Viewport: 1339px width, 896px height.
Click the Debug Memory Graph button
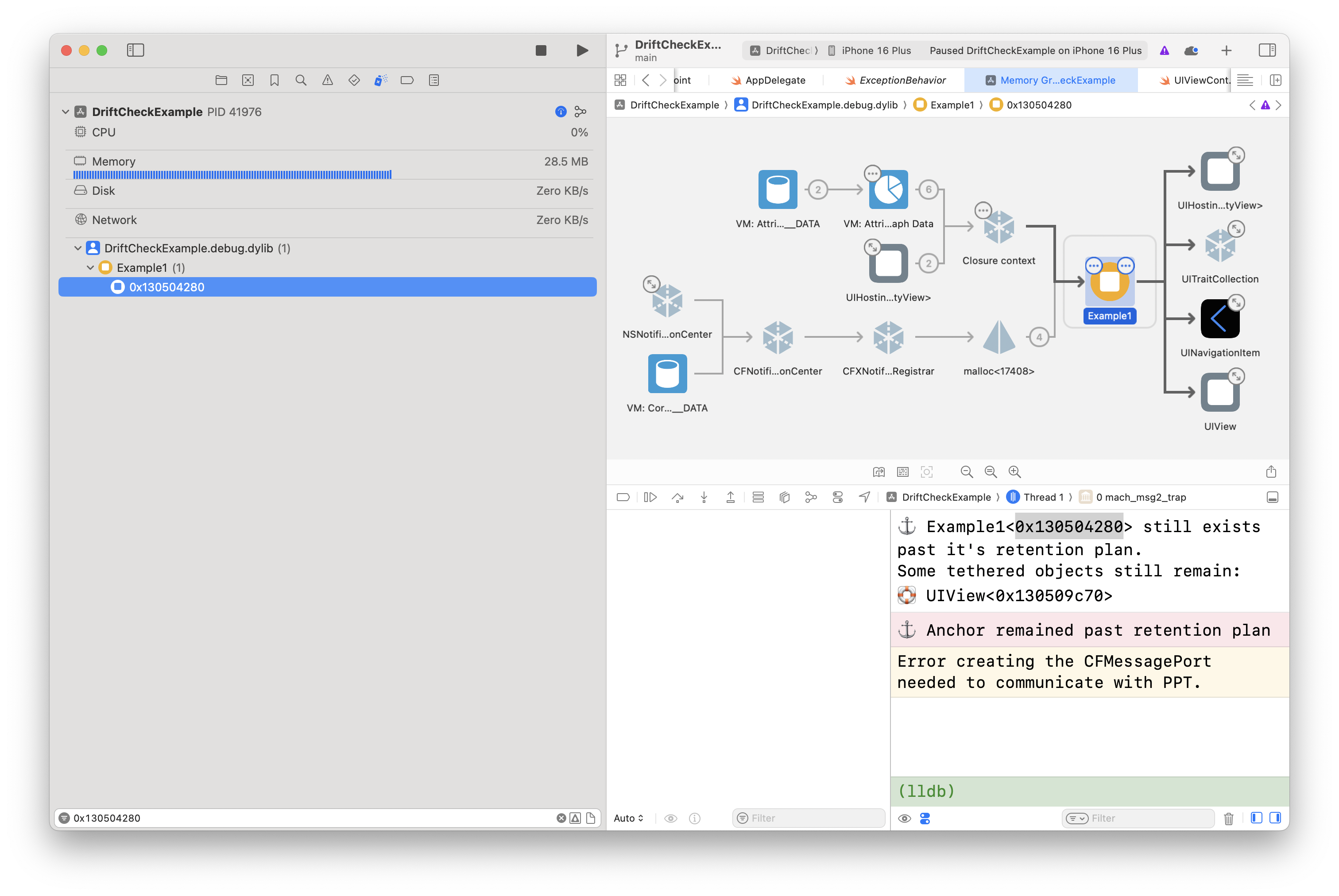point(810,497)
